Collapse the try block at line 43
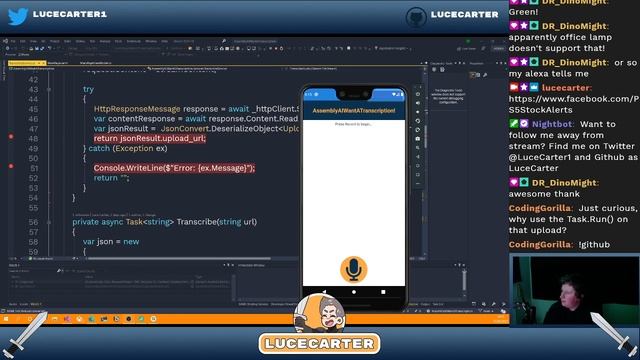Screen dimensions: 640x360 point(49,89)
